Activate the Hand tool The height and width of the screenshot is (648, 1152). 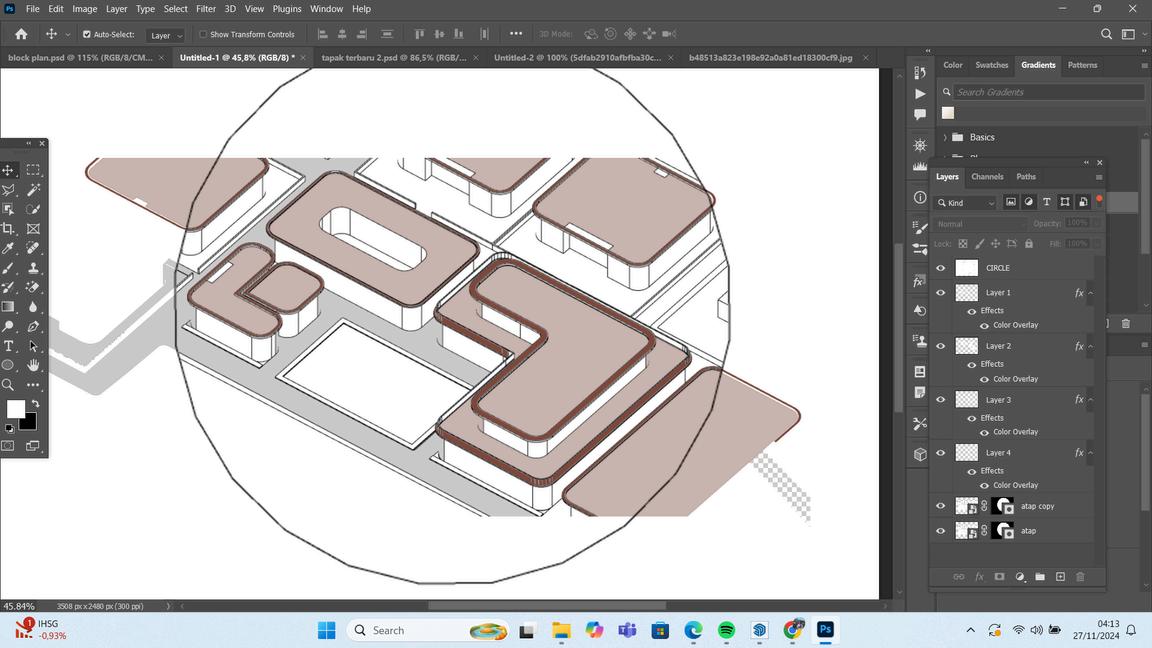coord(33,365)
